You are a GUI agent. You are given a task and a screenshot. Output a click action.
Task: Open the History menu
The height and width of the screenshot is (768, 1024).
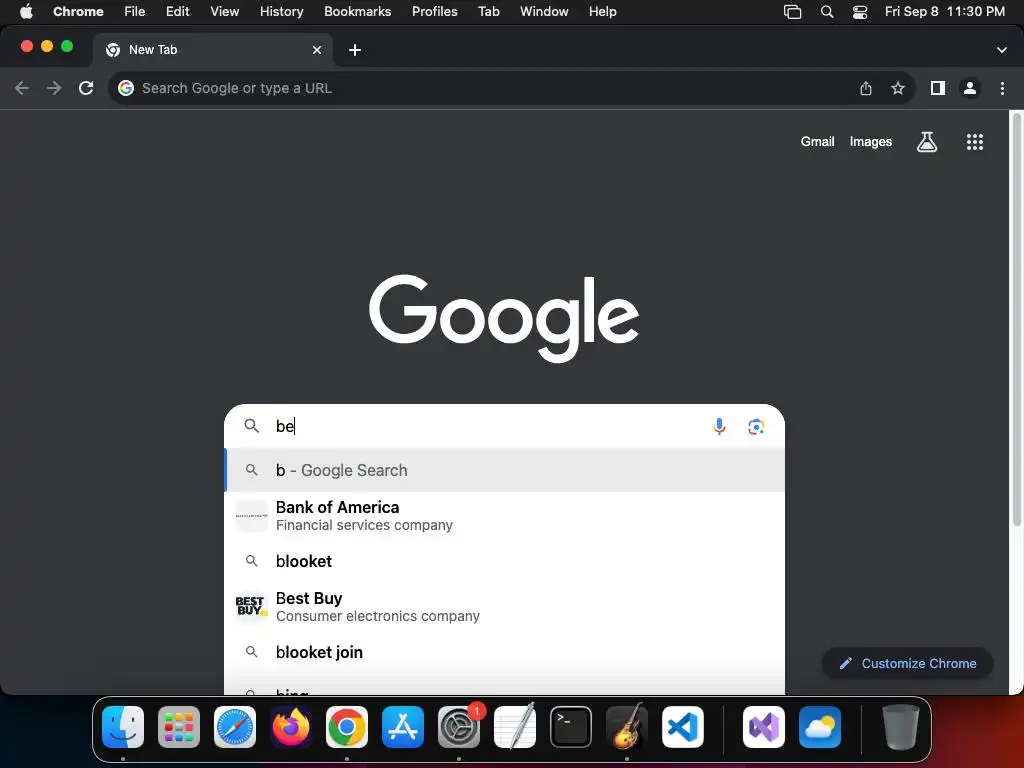pyautogui.click(x=281, y=12)
